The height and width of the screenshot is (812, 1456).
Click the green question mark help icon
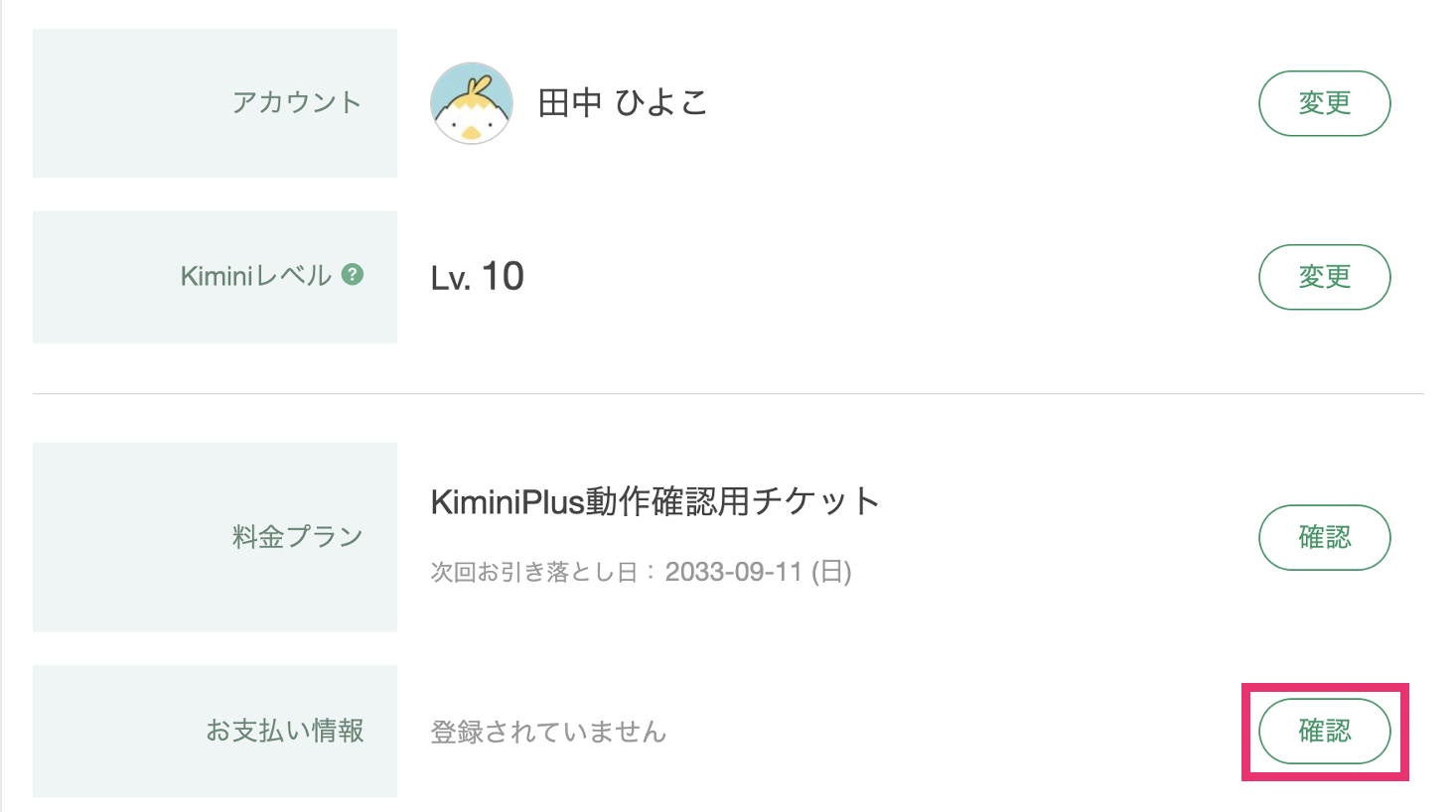353,275
